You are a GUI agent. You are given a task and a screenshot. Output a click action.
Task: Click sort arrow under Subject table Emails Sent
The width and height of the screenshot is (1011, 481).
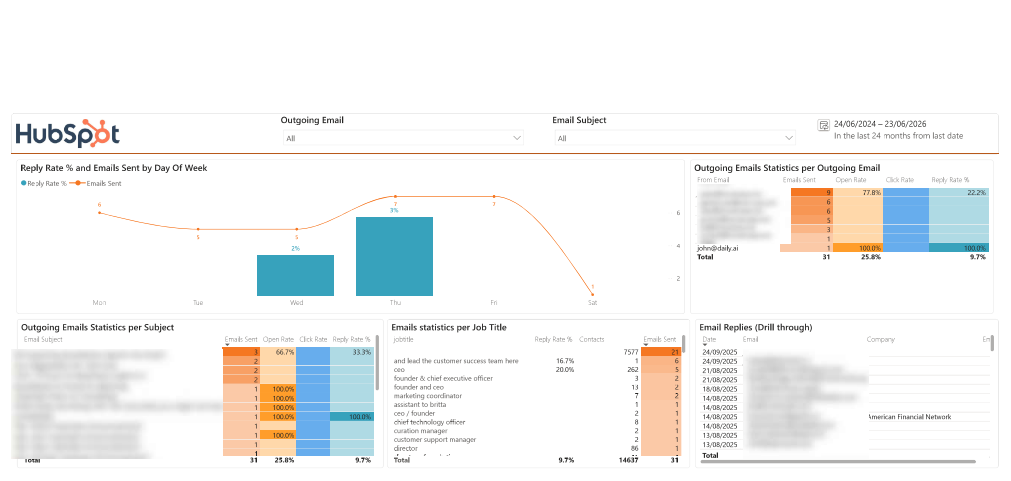(227, 345)
